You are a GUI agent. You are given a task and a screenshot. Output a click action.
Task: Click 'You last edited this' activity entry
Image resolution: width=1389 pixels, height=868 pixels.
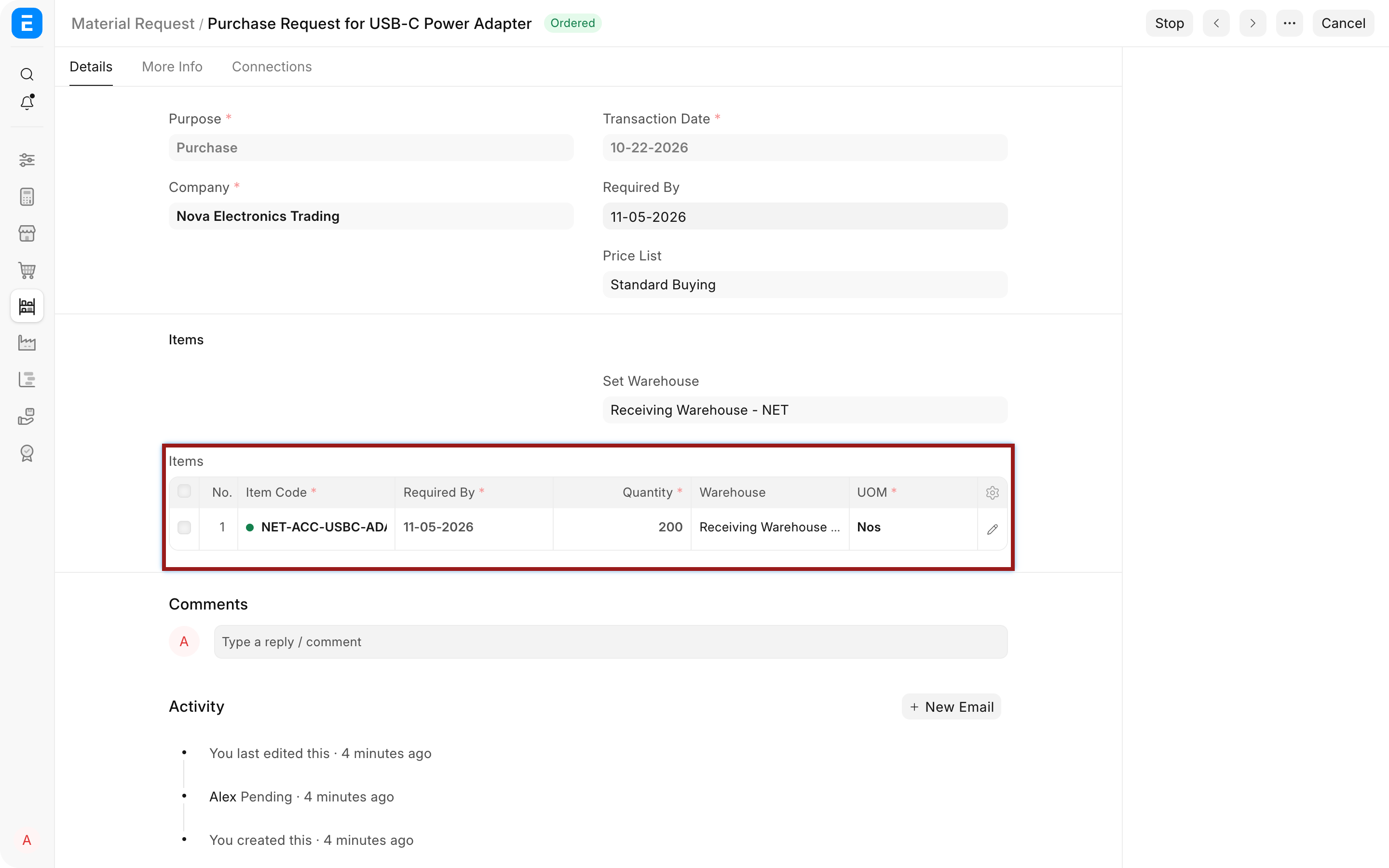tap(320, 753)
